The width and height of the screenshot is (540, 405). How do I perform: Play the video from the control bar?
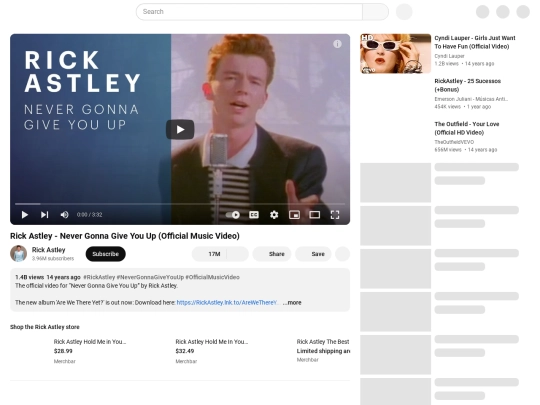pos(24,215)
